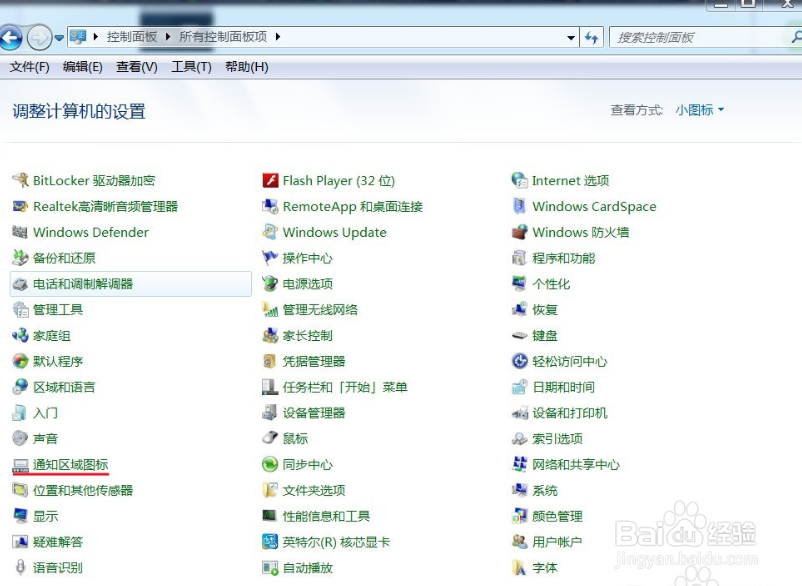Click inside the 搜索控制面板 search box
Viewport: 802px width, 586px height.
[700, 36]
